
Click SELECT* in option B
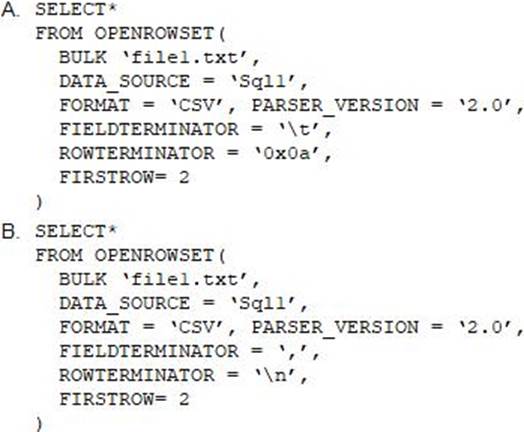[x=76, y=231]
